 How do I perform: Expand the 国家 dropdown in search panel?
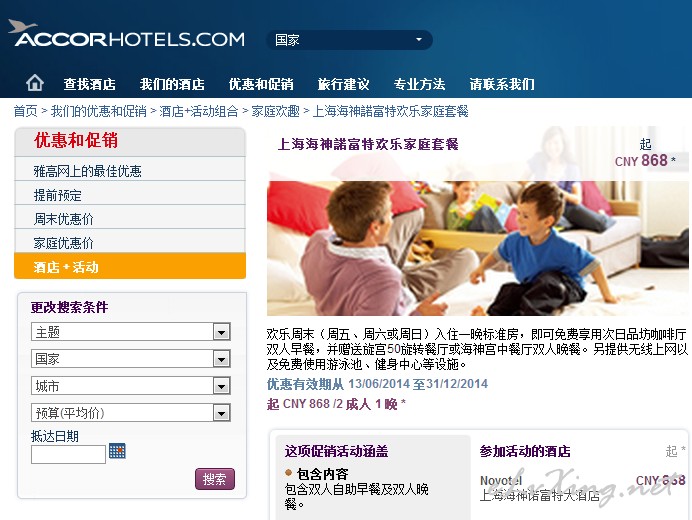point(131,359)
